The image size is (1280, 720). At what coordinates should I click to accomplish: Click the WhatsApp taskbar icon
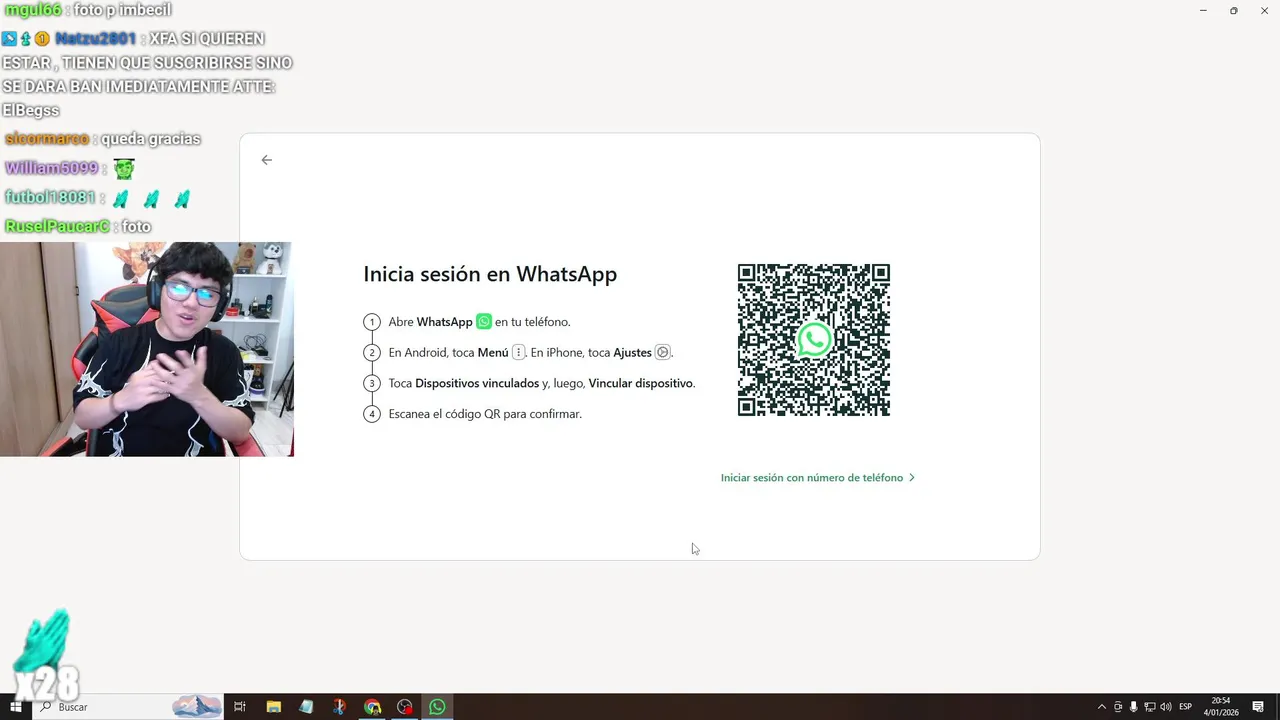(437, 707)
